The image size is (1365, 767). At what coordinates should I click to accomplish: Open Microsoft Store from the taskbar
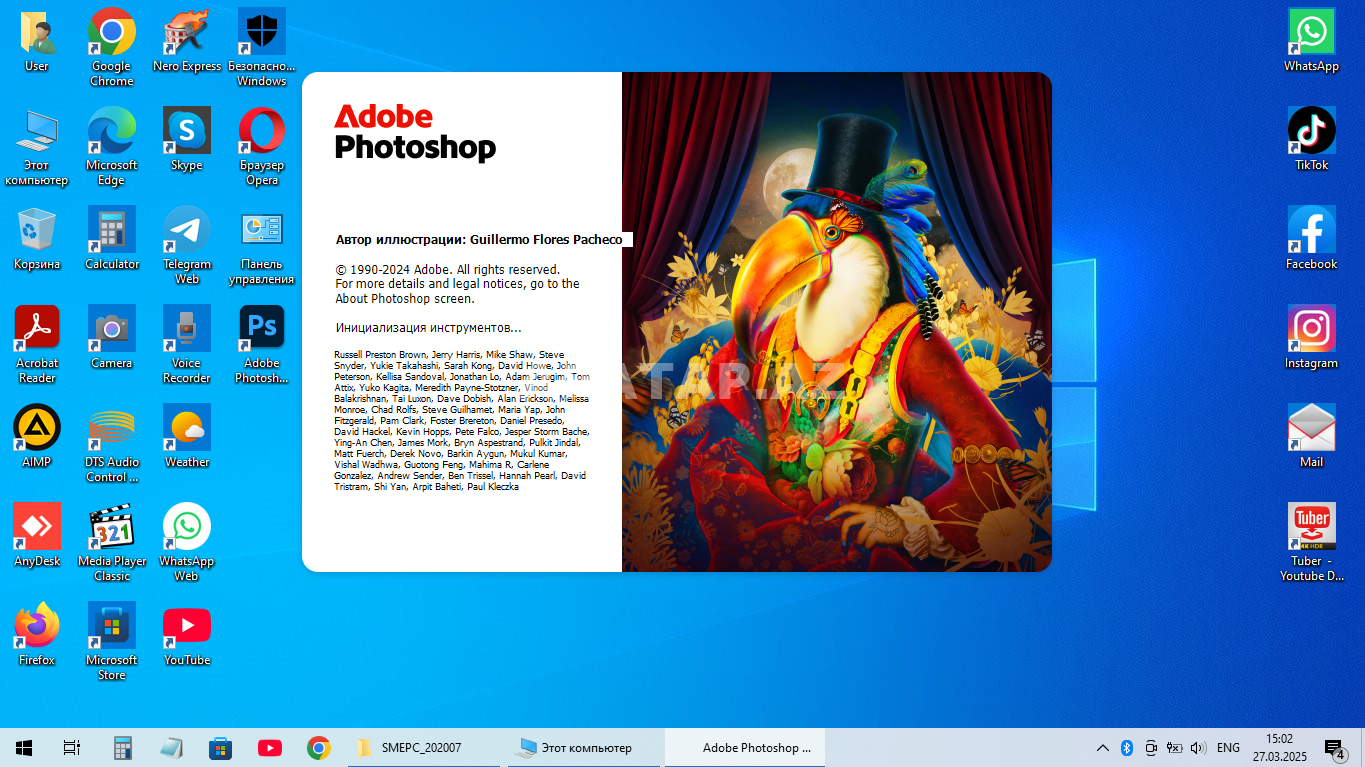(220, 747)
